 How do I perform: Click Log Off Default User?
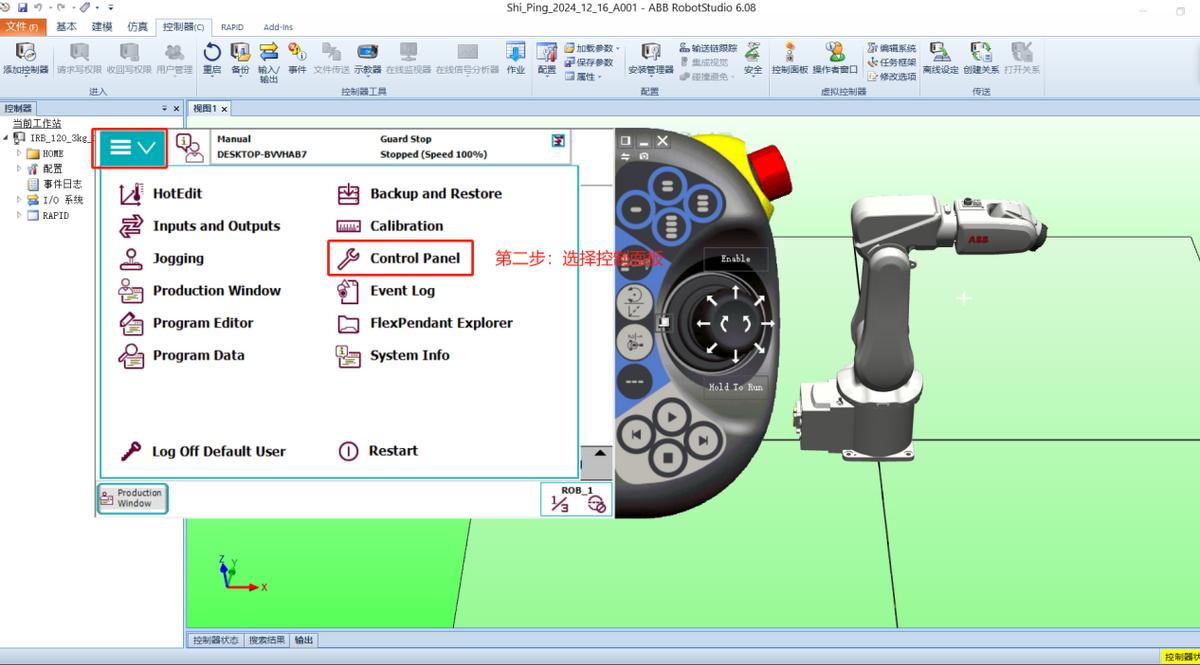[218, 452]
